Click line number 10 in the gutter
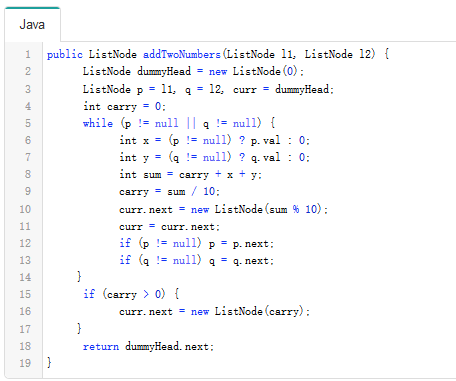The width and height of the screenshot is (456, 381). [25, 209]
